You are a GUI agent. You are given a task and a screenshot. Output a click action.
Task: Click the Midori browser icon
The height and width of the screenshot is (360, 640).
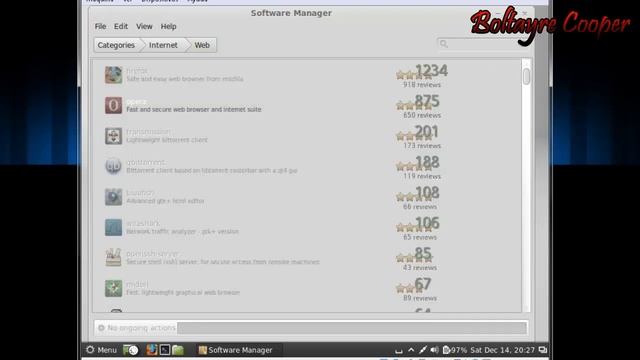coord(113,288)
